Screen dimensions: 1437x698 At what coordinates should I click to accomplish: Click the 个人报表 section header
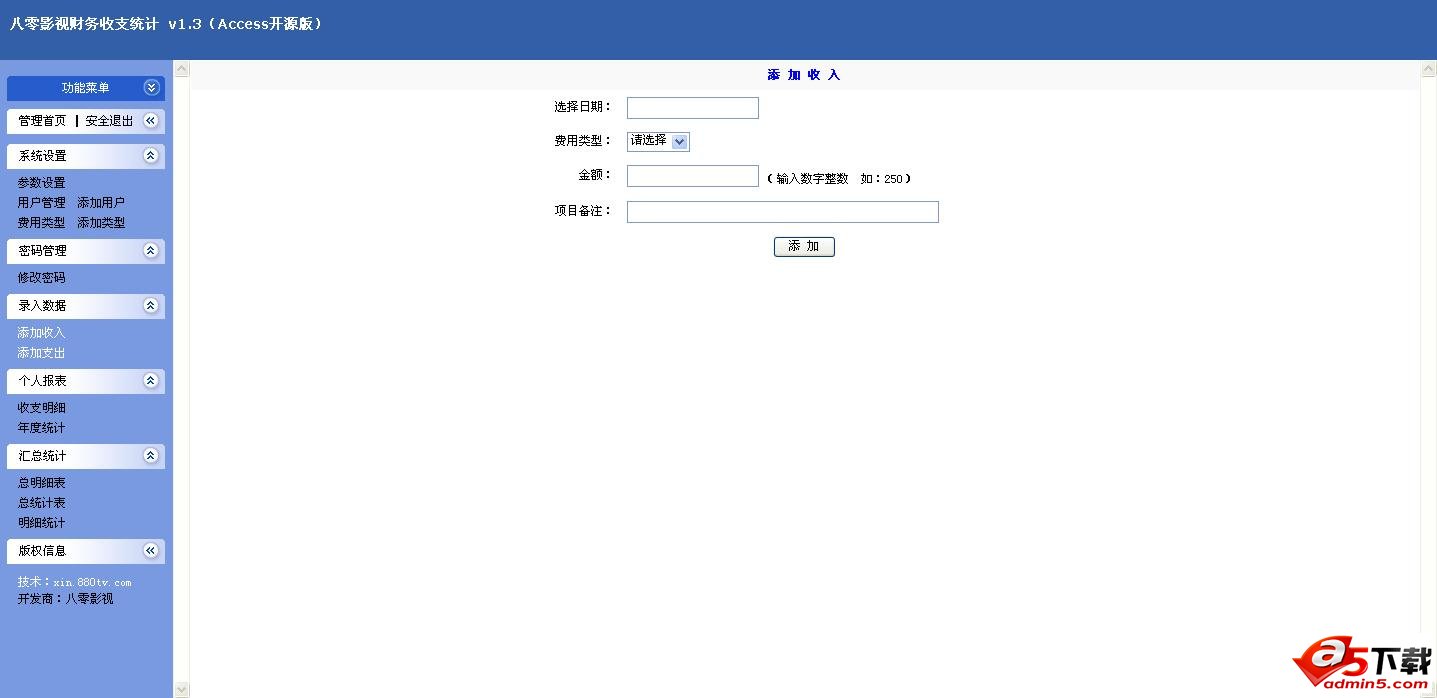86,381
